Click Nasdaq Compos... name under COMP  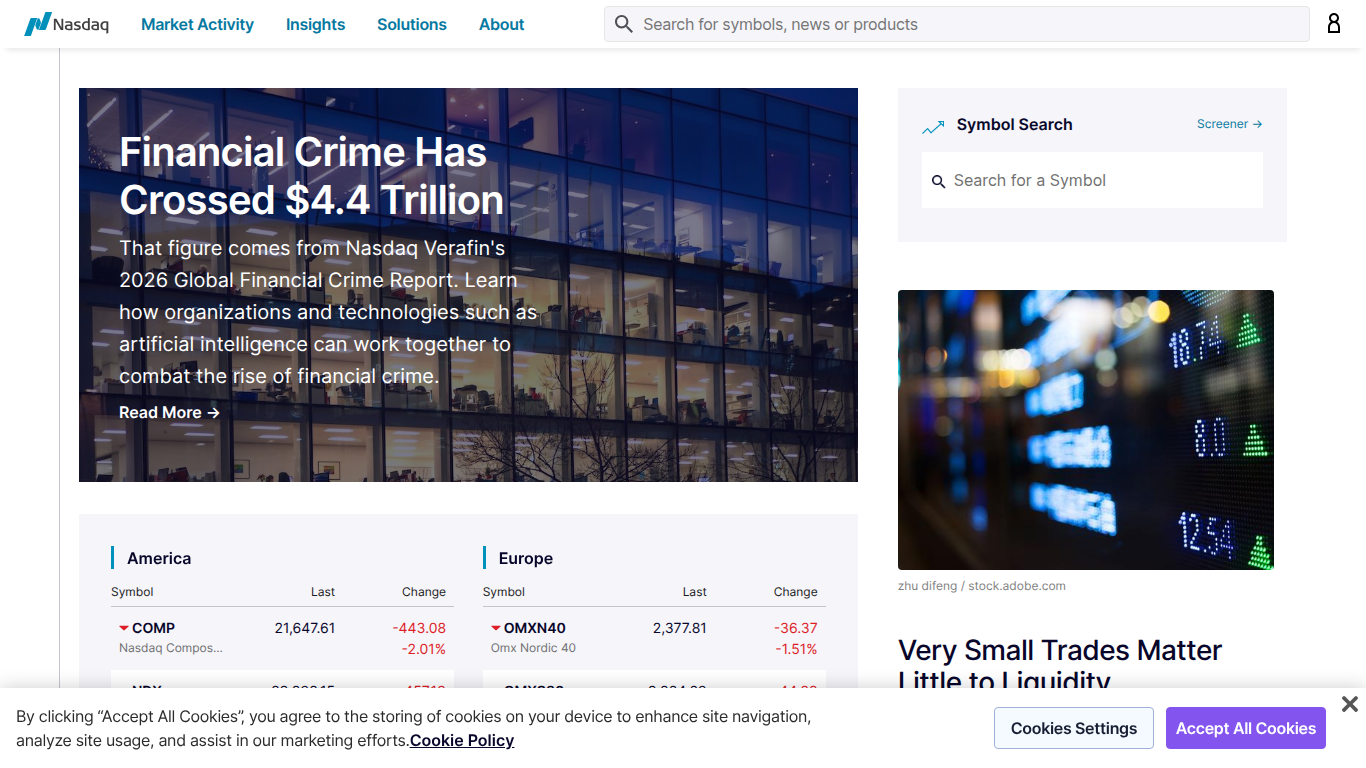(171, 648)
